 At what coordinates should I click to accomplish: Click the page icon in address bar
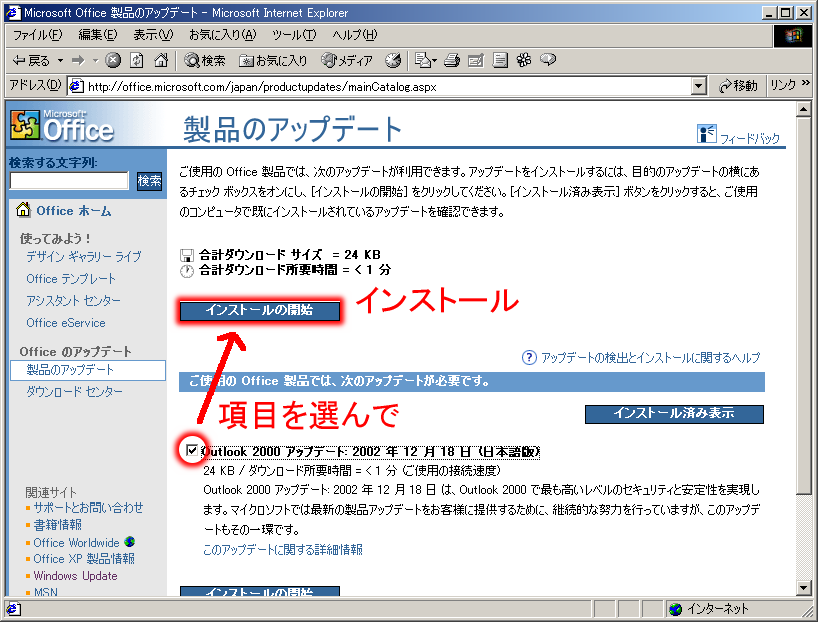coord(77,86)
